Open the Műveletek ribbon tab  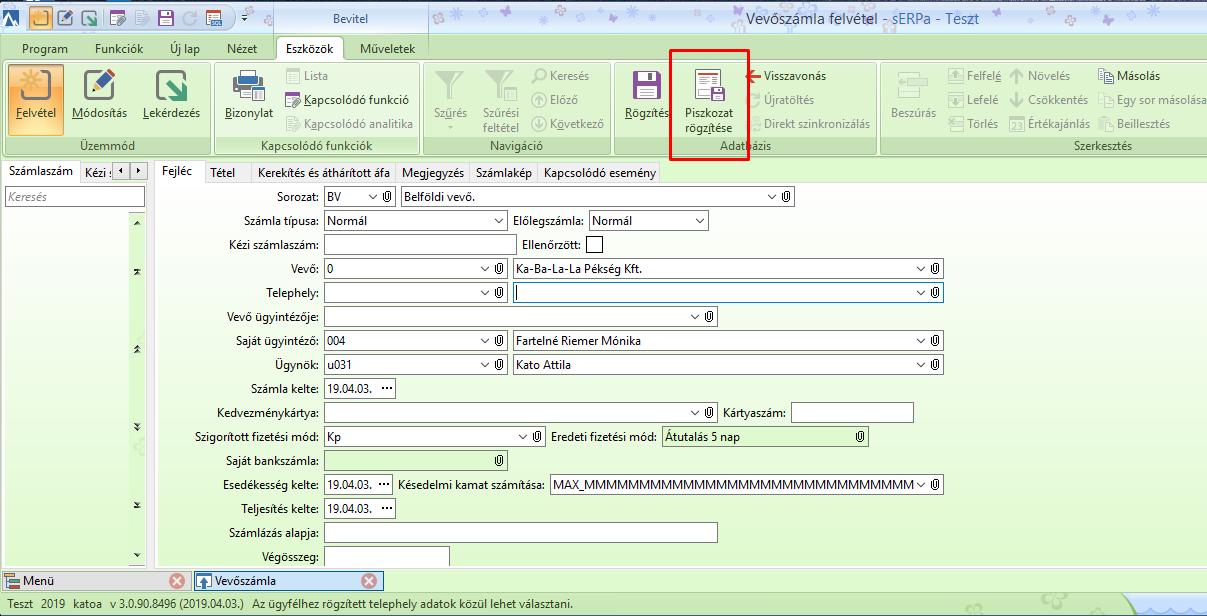point(386,49)
